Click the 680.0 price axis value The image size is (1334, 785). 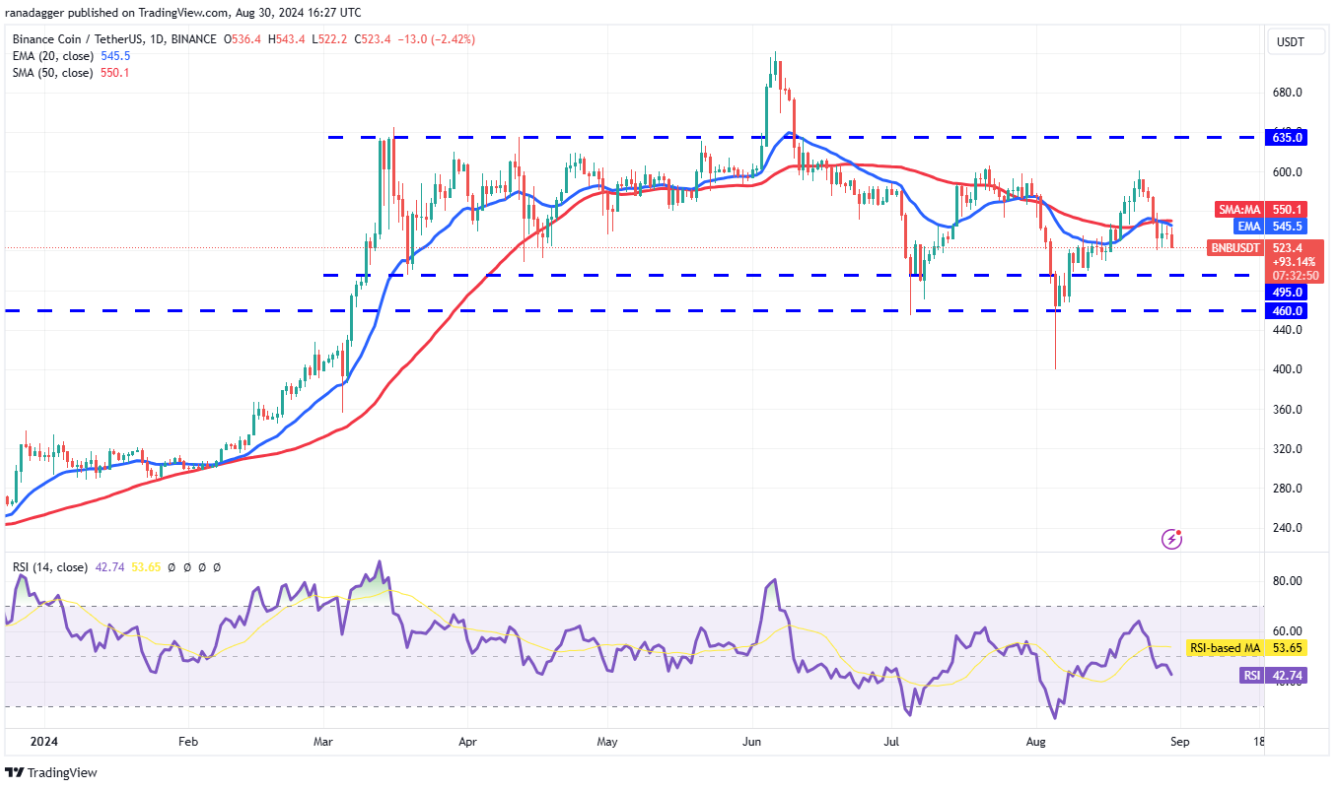tap(1287, 92)
